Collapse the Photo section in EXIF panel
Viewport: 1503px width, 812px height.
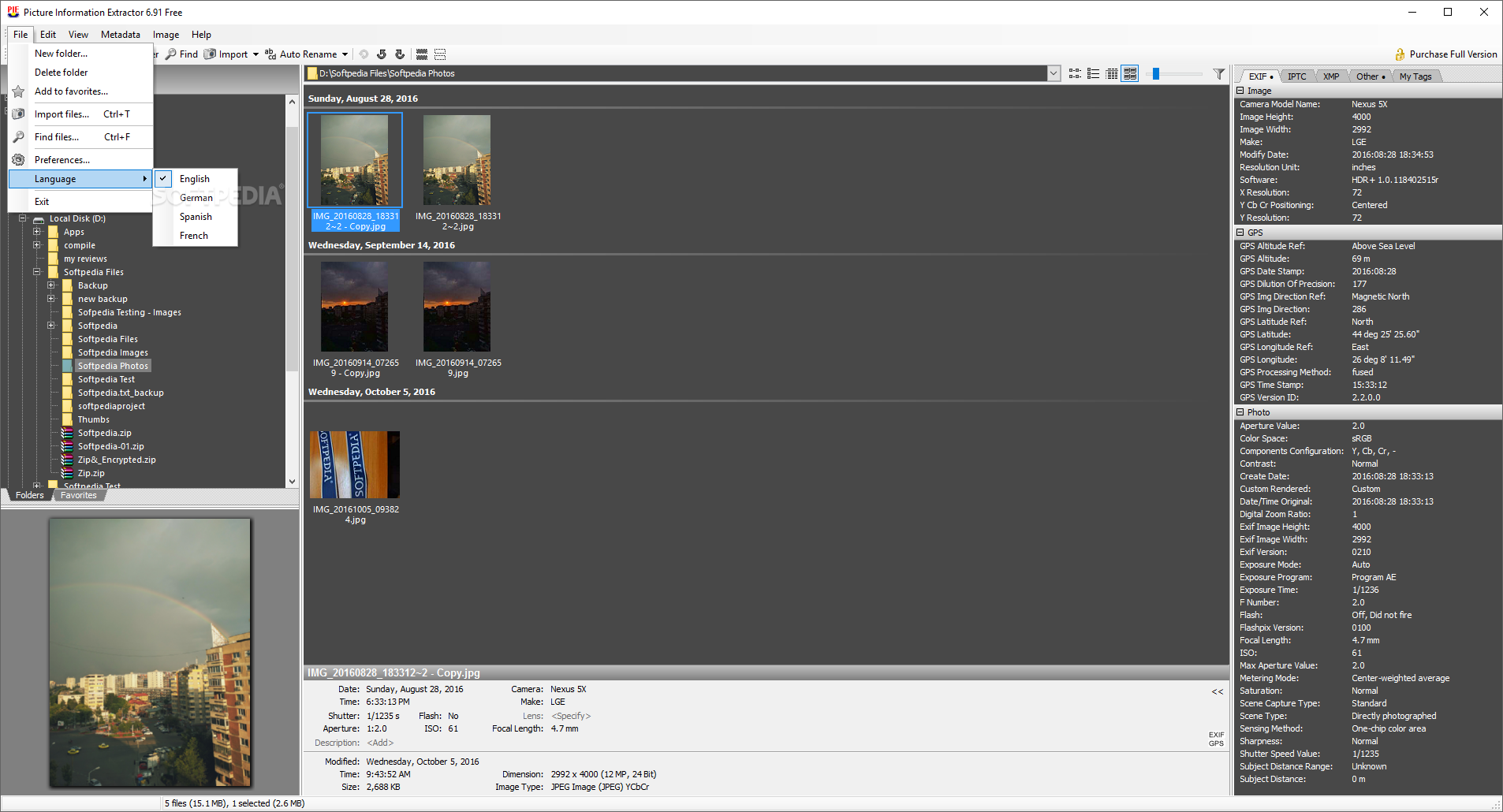[1240, 412]
